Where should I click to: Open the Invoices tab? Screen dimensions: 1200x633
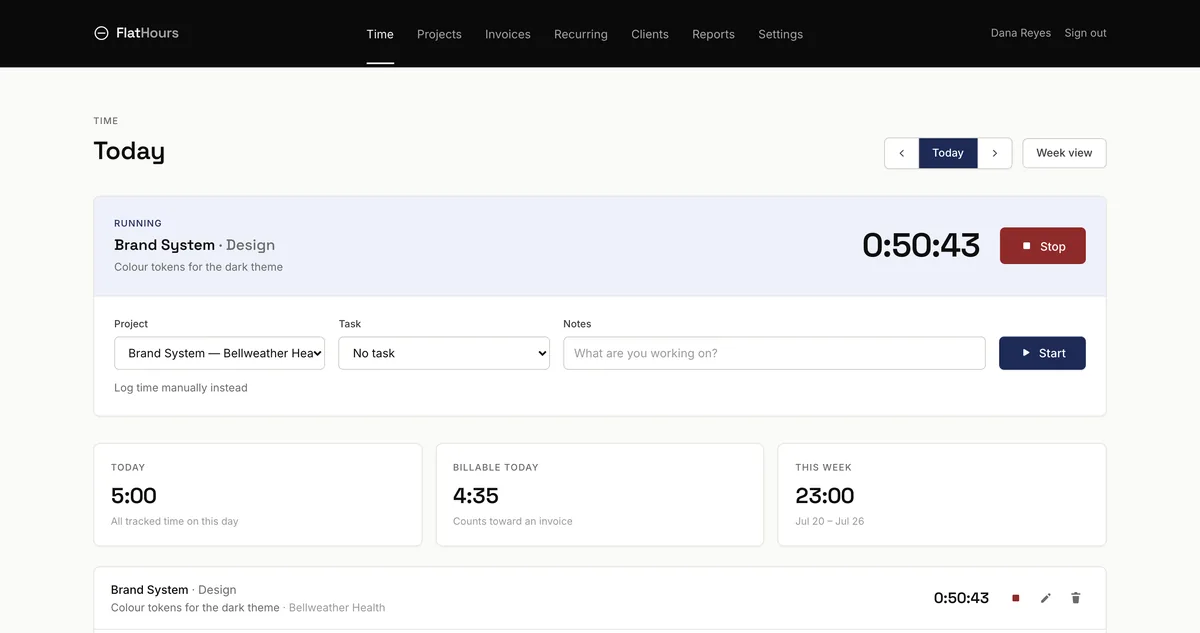(x=508, y=34)
